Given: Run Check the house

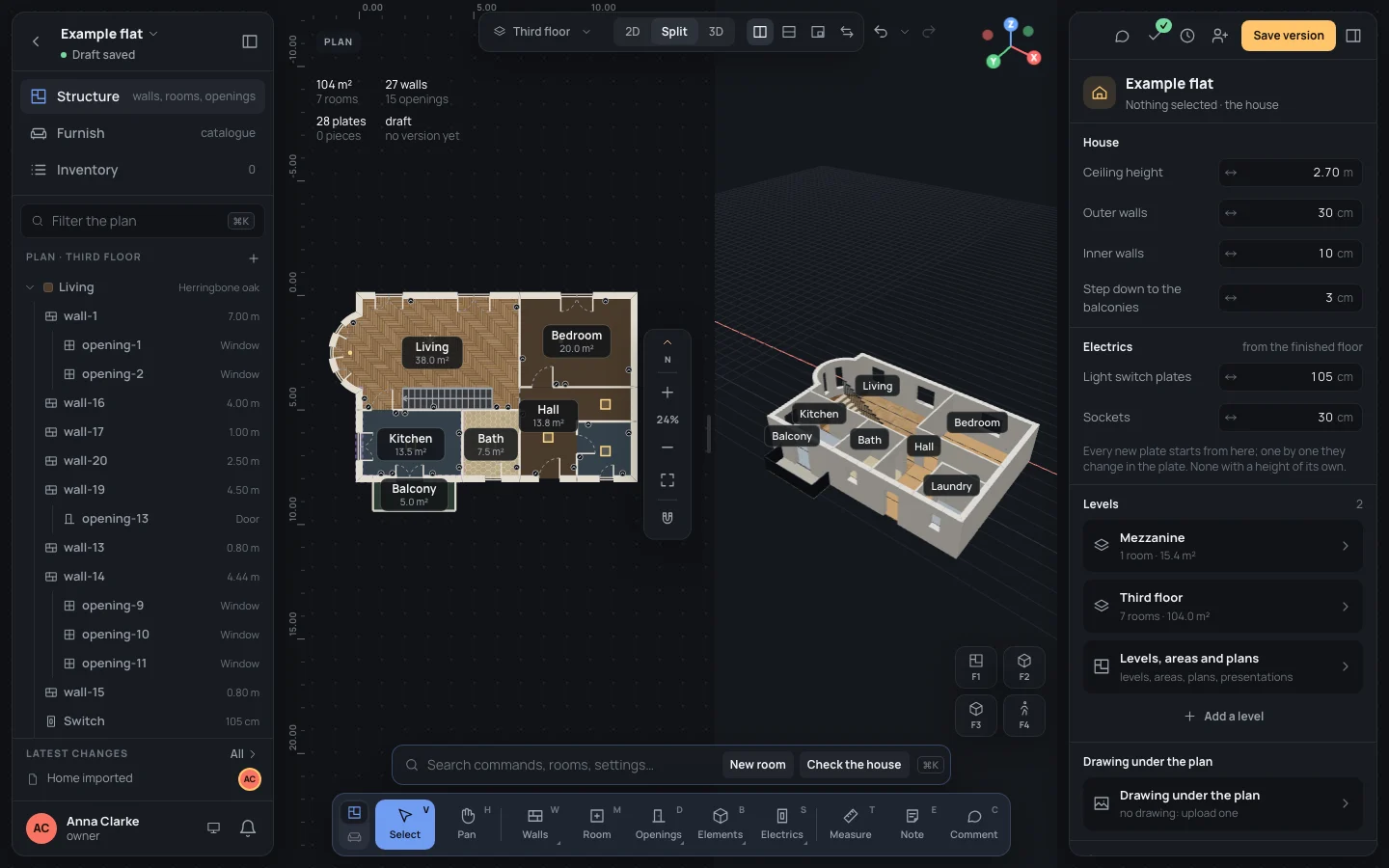Looking at the screenshot, I should [x=854, y=765].
